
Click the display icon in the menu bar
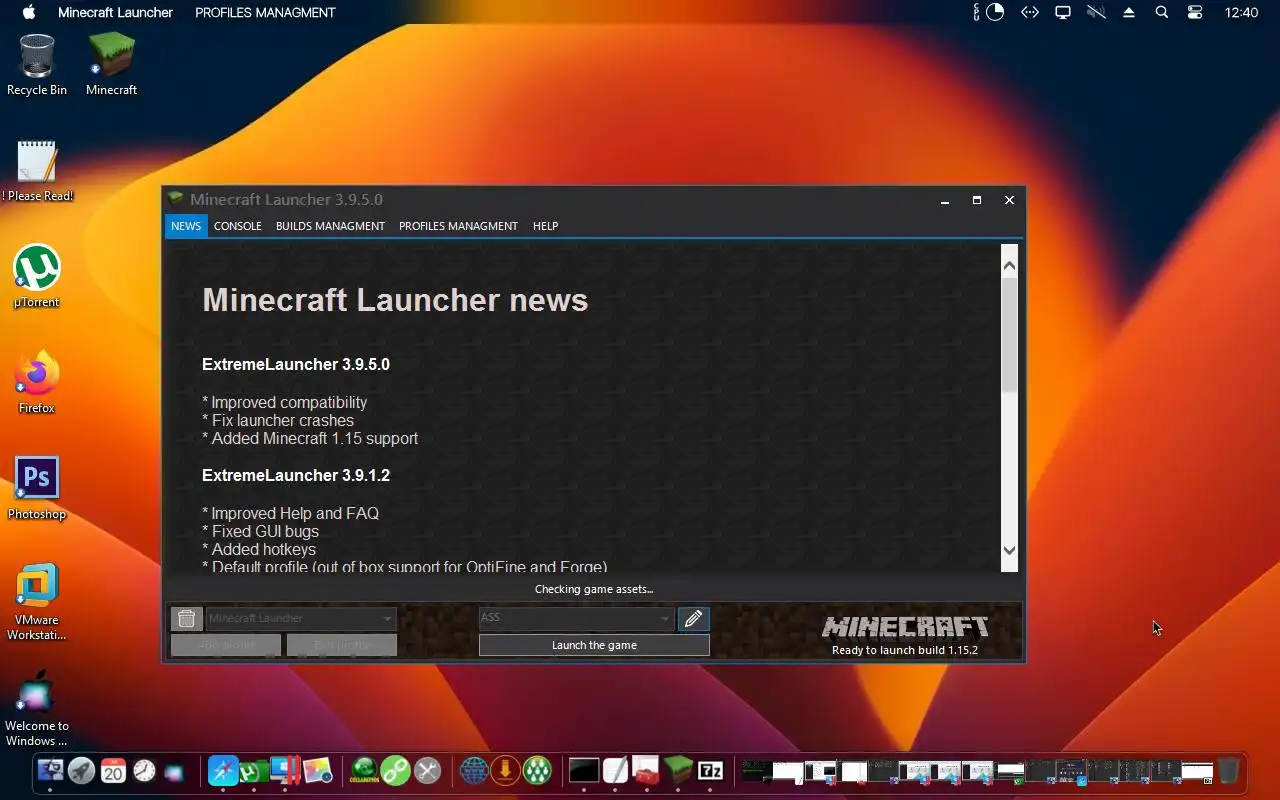1063,12
